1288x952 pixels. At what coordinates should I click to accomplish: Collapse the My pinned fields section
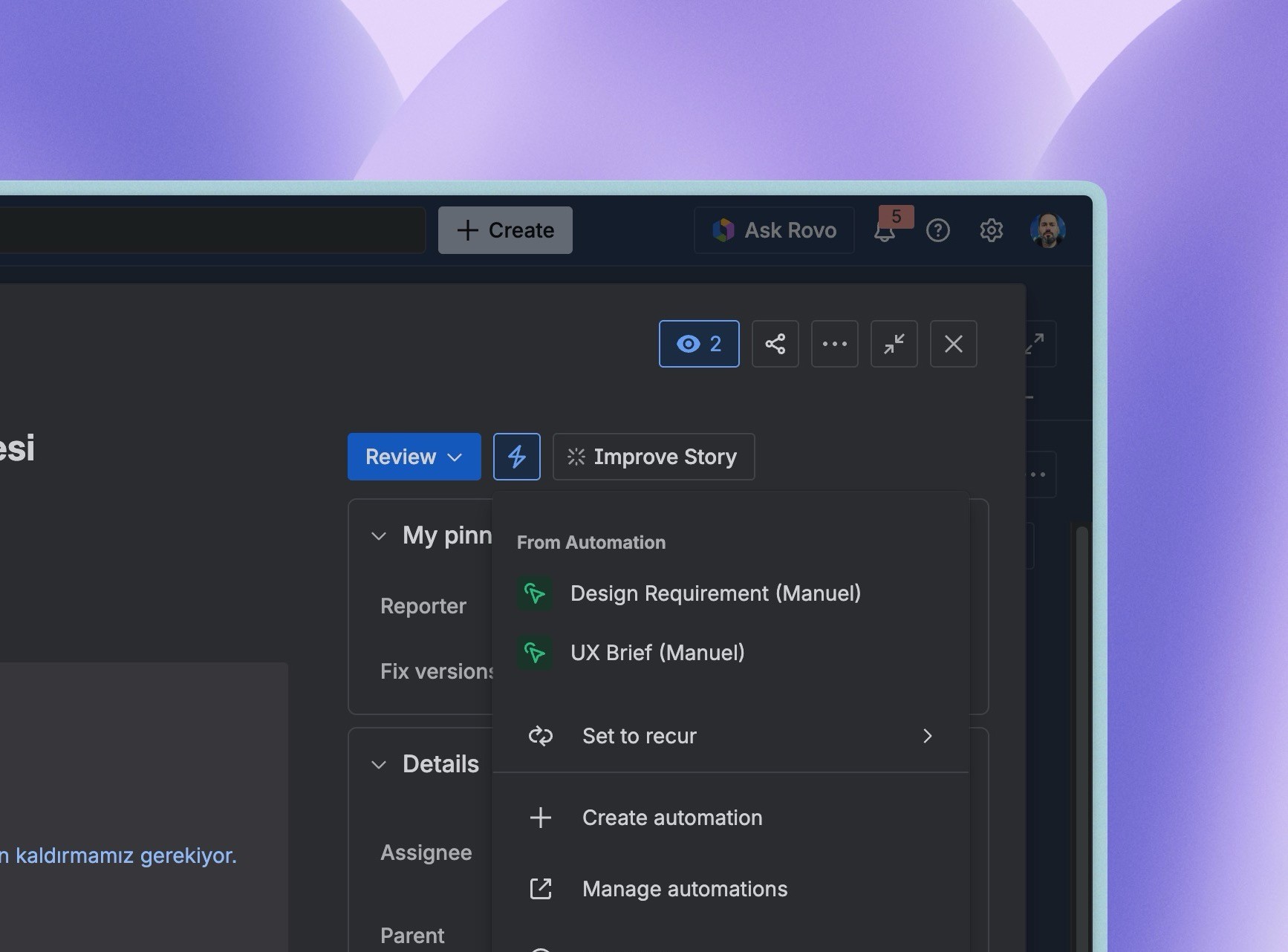(379, 536)
